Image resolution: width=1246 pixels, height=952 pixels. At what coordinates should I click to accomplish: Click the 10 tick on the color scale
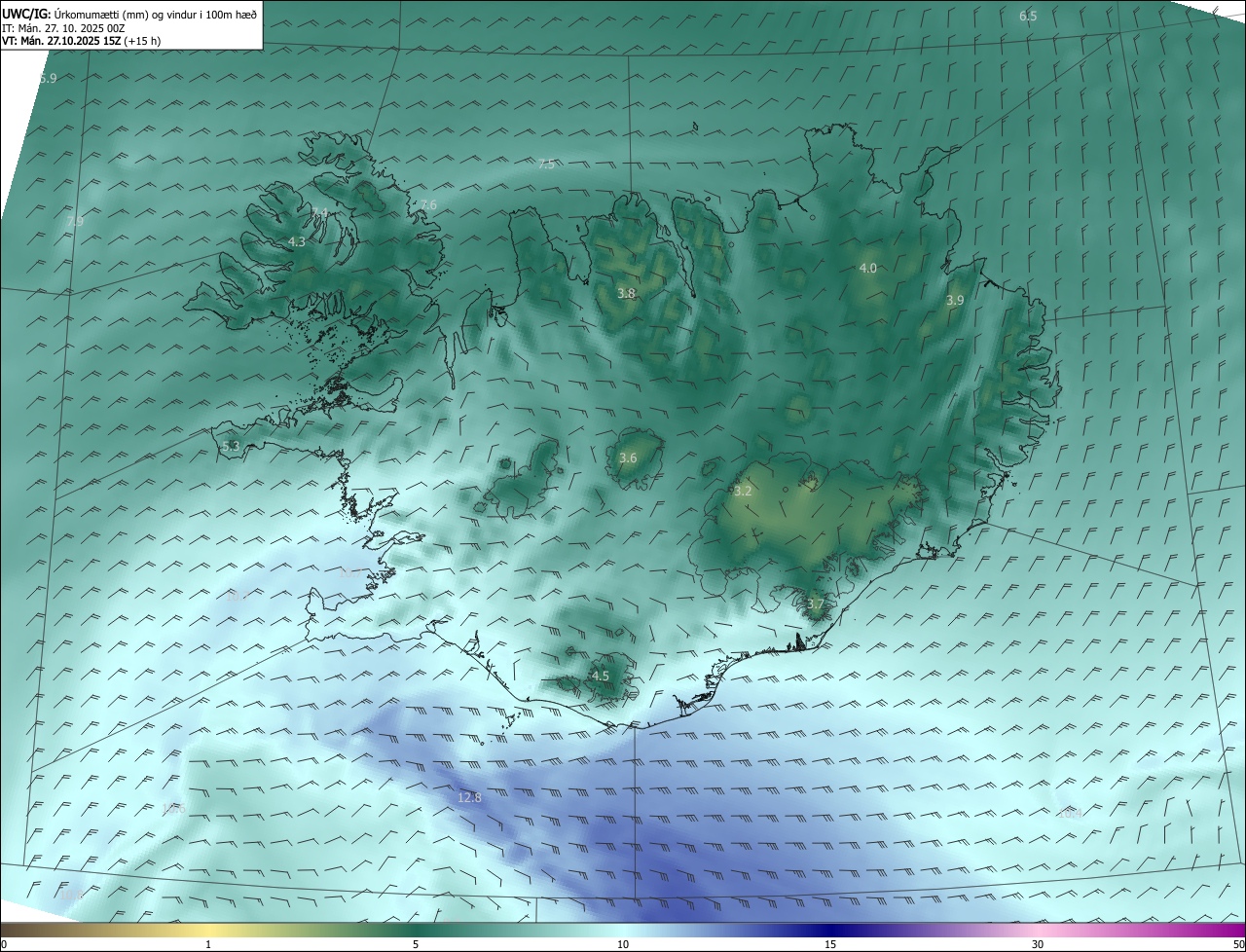click(623, 944)
